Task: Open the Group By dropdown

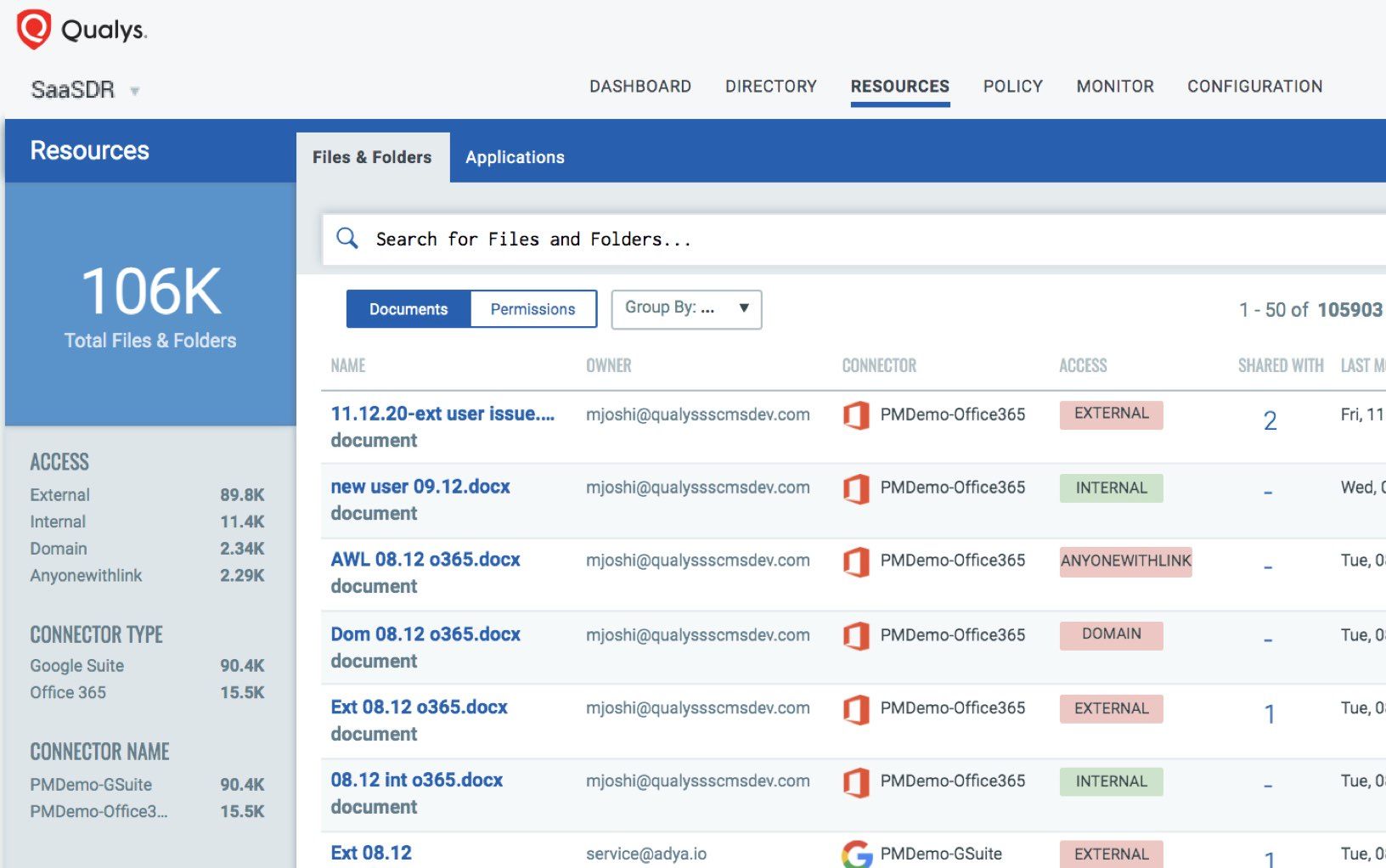Action: tap(685, 308)
